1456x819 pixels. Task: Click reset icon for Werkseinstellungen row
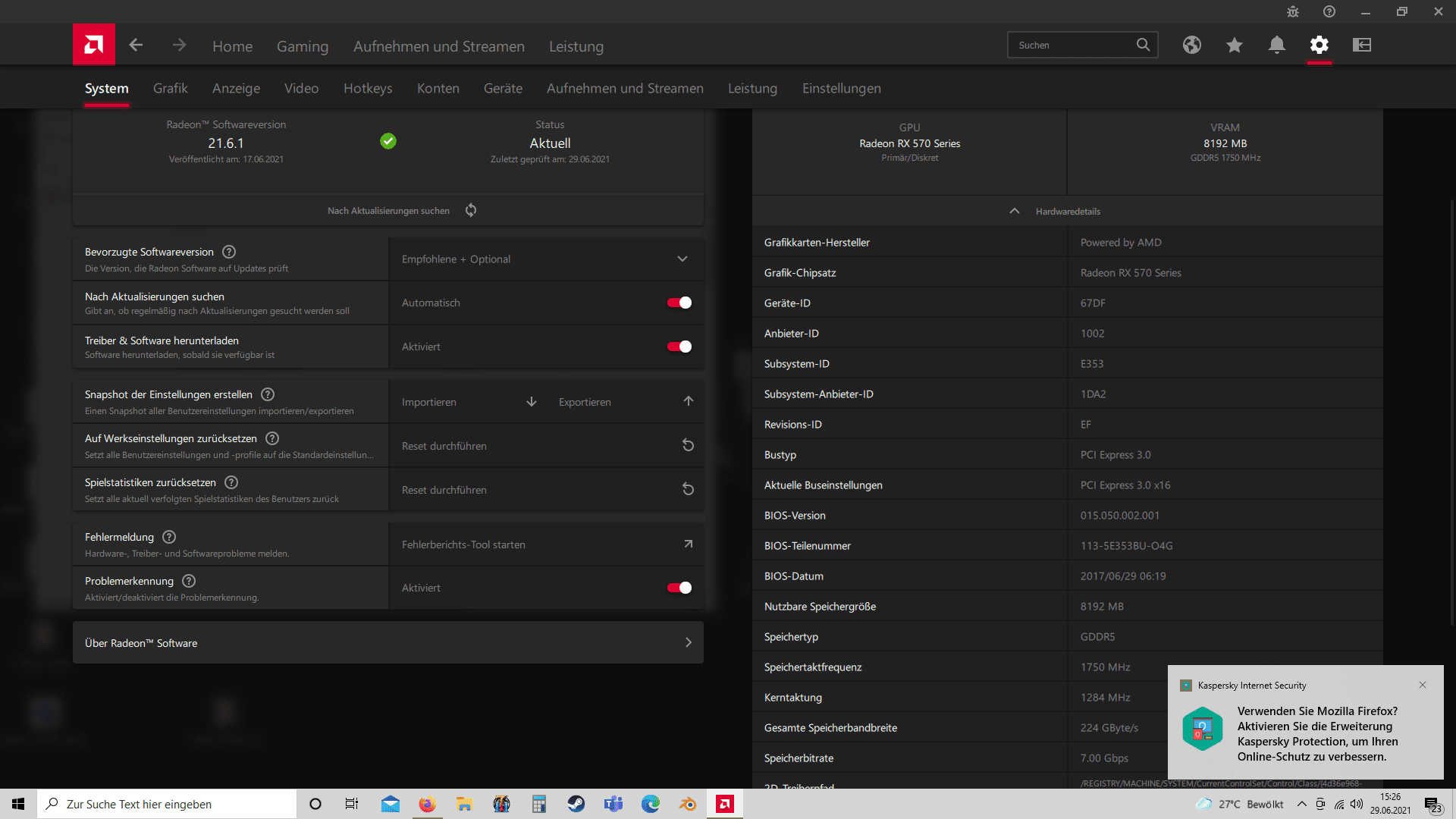(x=688, y=445)
